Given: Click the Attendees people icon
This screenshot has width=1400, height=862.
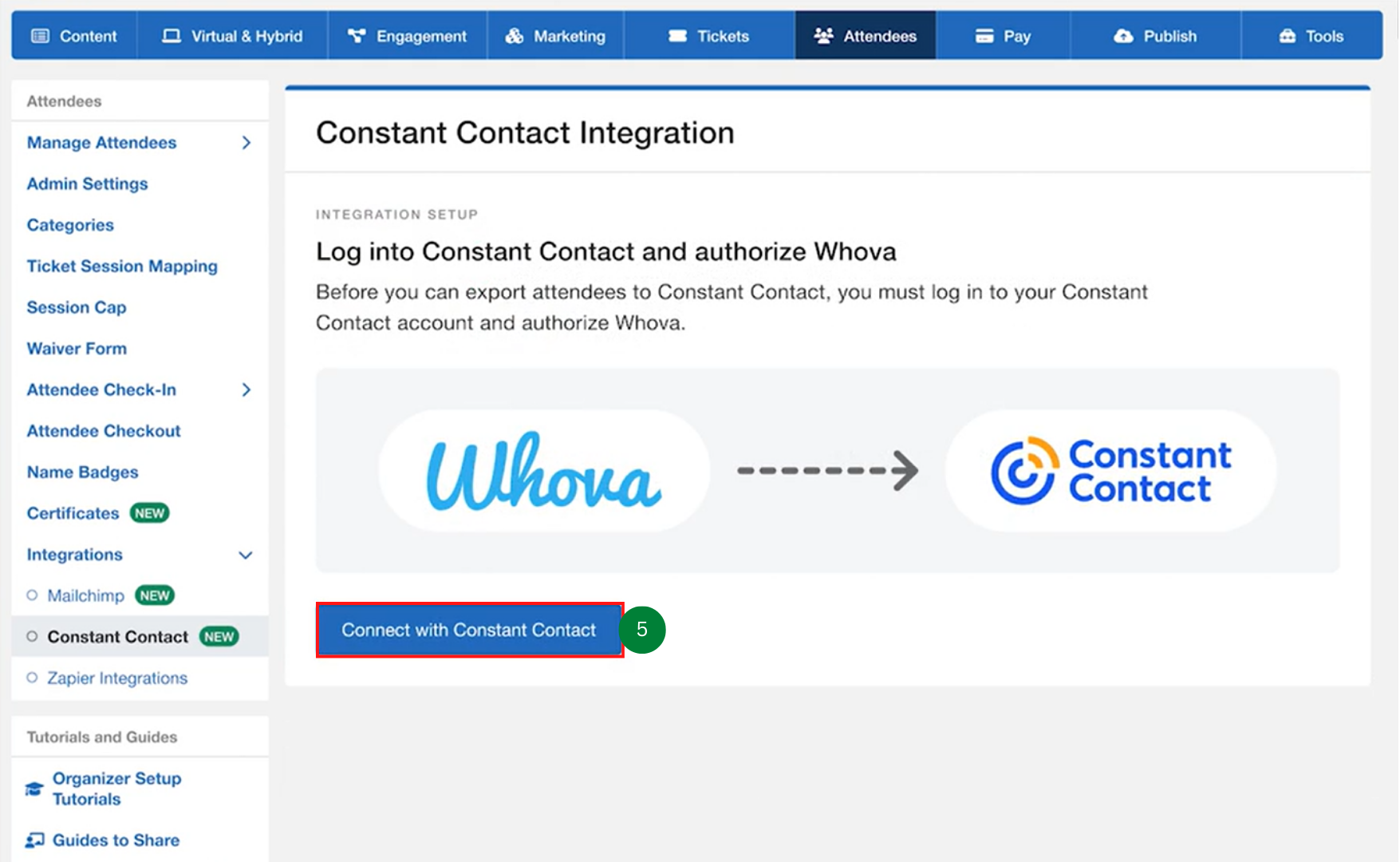Looking at the screenshot, I should pyautogui.click(x=823, y=34).
